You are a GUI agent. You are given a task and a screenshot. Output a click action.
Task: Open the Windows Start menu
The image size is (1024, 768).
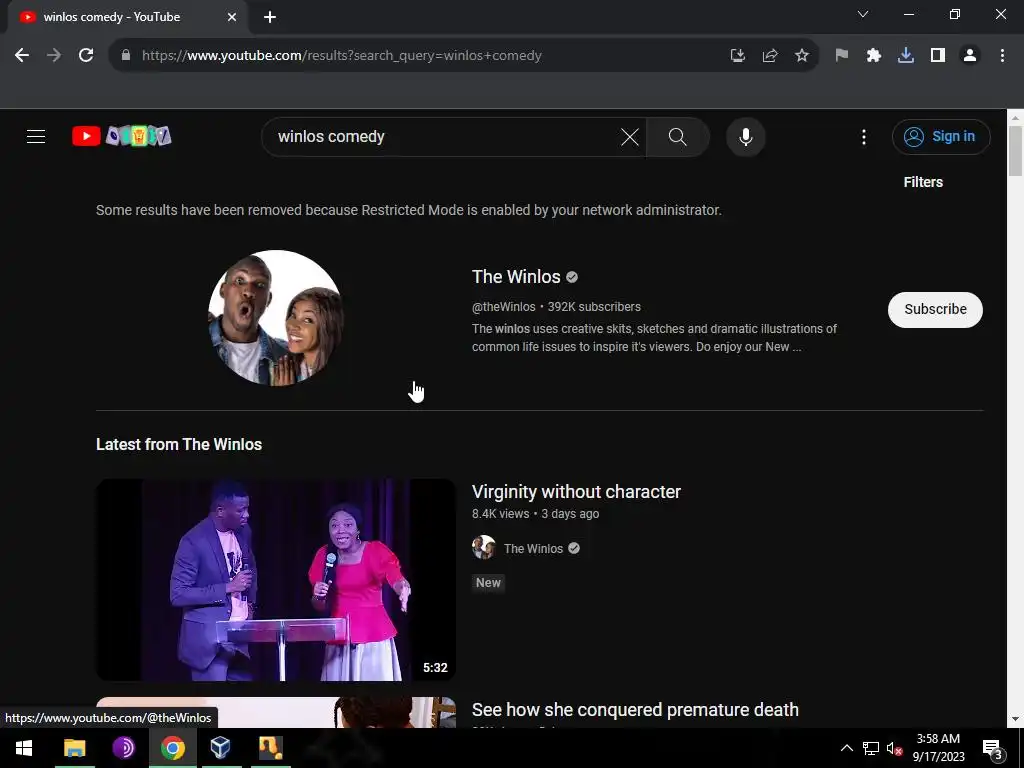pyautogui.click(x=24, y=748)
